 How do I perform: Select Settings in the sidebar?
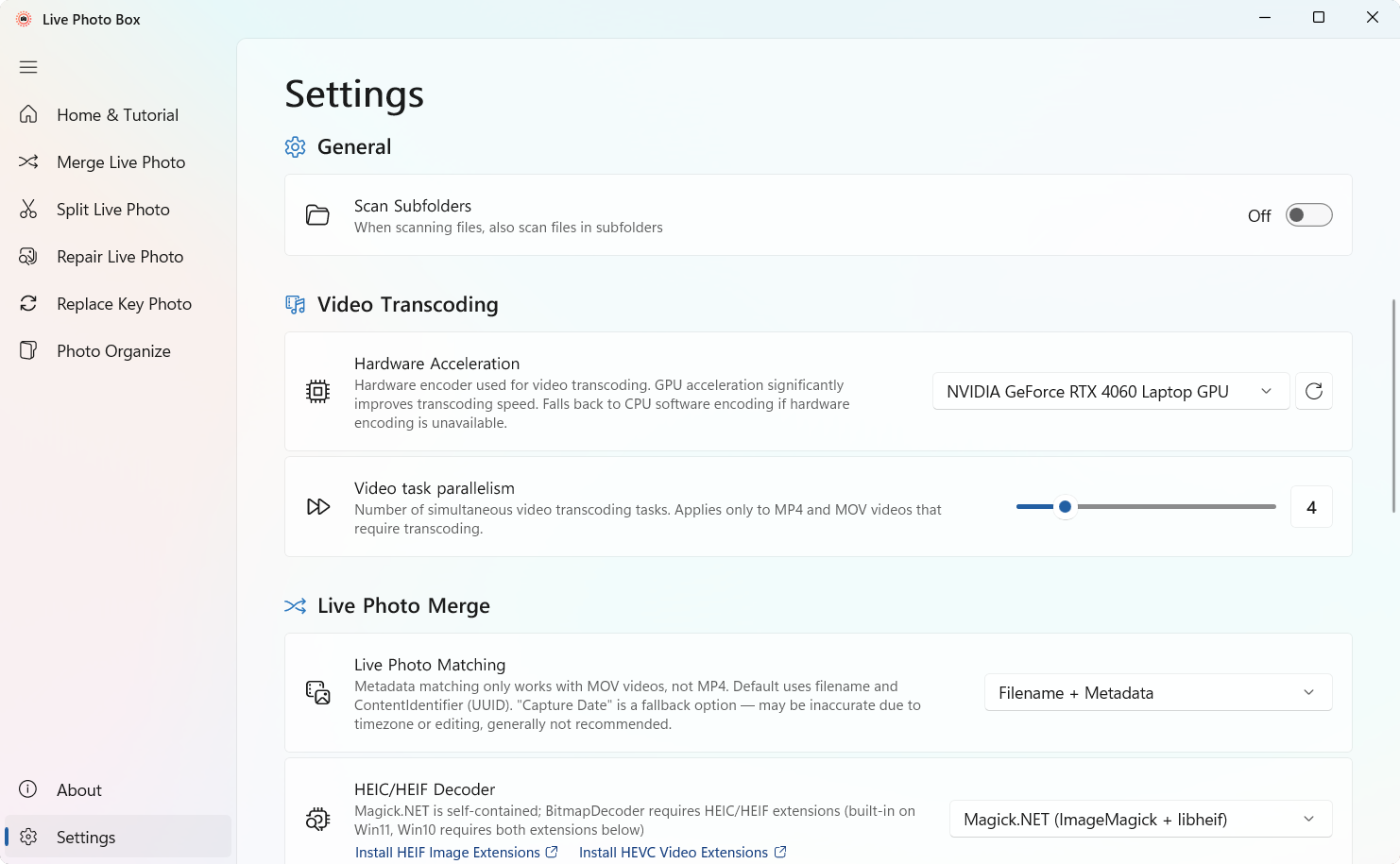click(118, 837)
